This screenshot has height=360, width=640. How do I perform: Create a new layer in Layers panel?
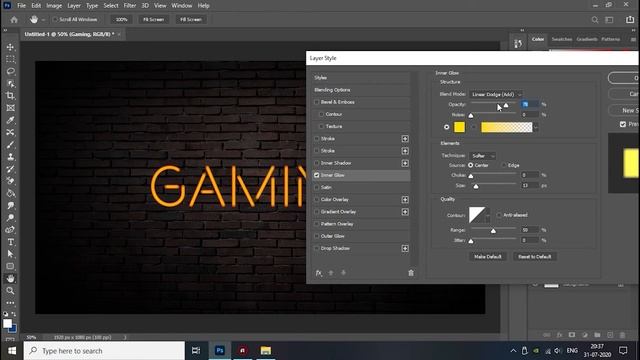[610, 335]
